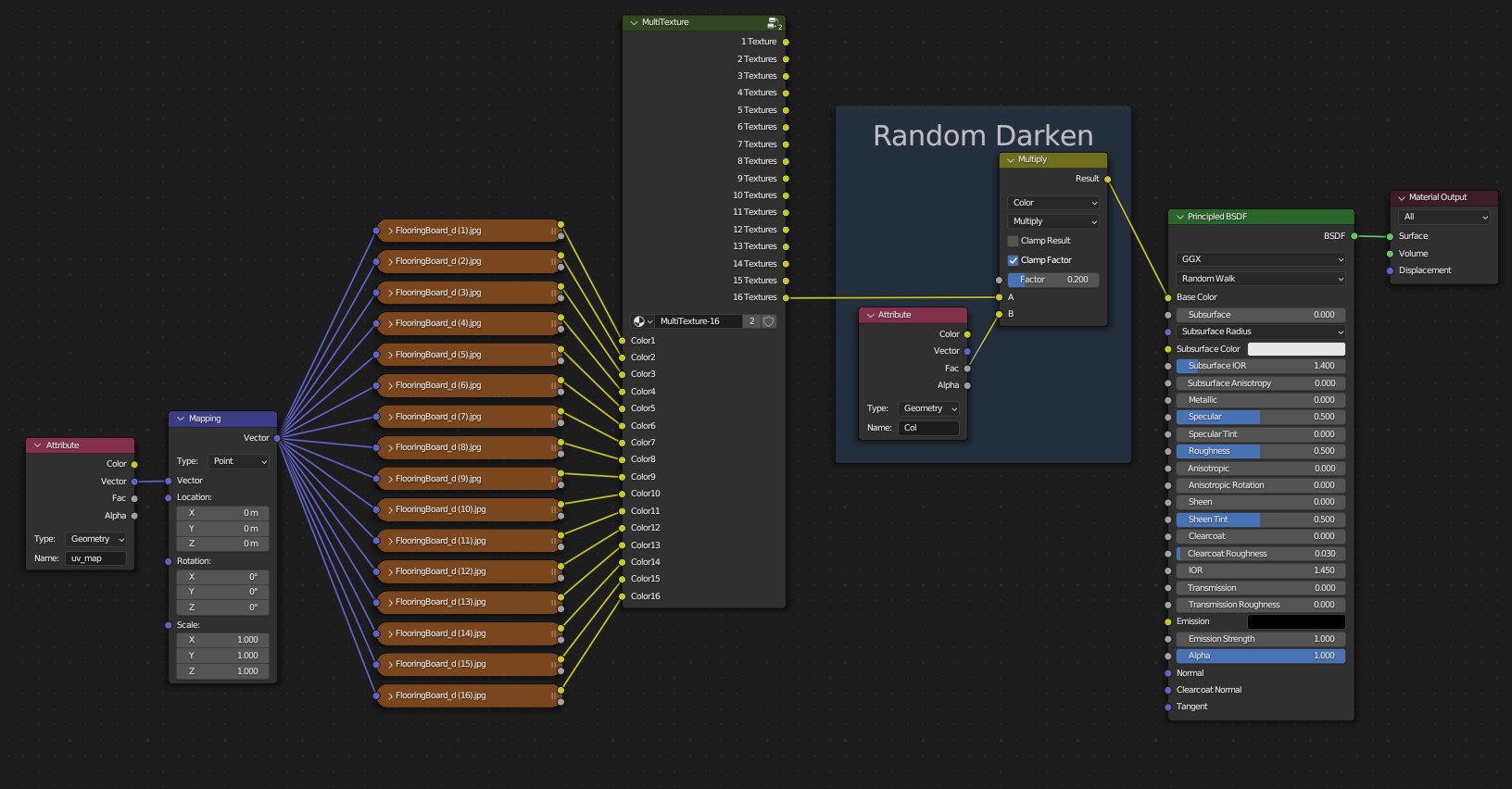Click the Scale Y field on Mapping node

pos(223,656)
